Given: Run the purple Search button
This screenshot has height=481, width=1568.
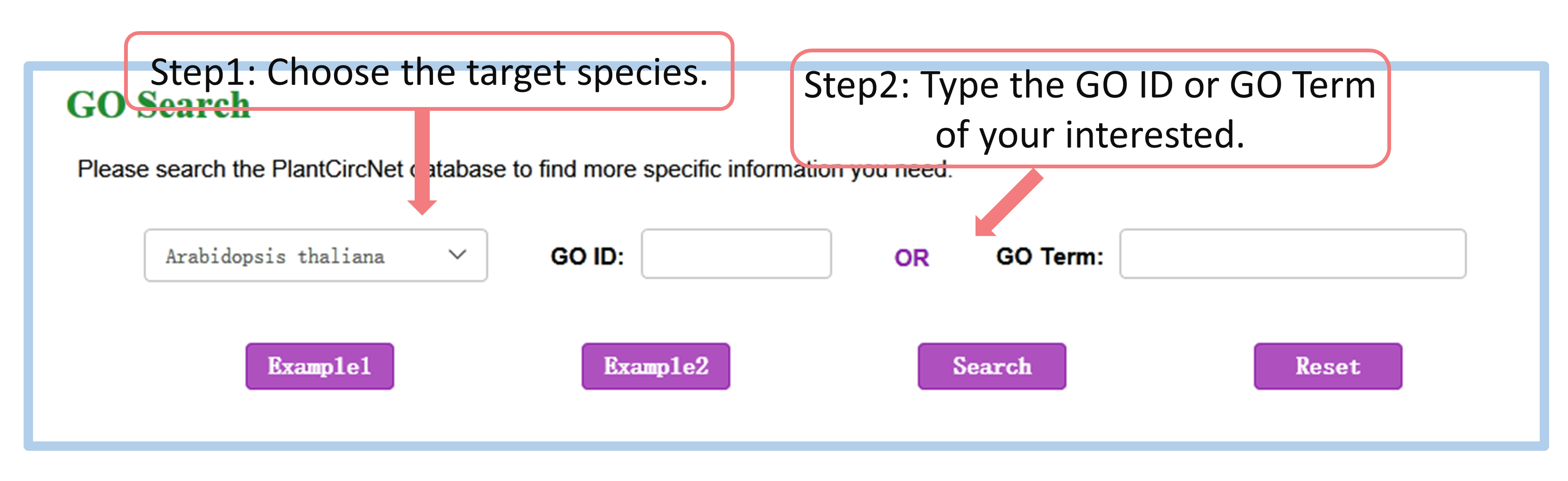Looking at the screenshot, I should point(992,366).
